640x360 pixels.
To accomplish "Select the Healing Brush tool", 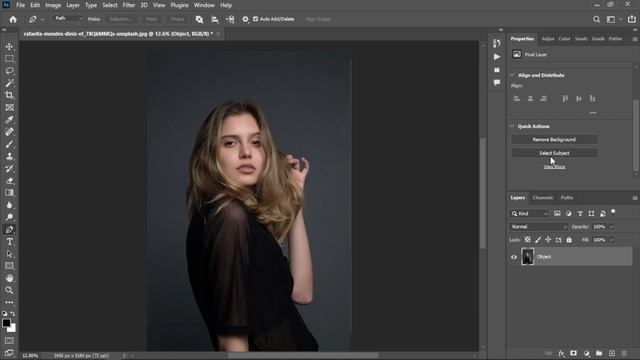I will (x=9, y=132).
